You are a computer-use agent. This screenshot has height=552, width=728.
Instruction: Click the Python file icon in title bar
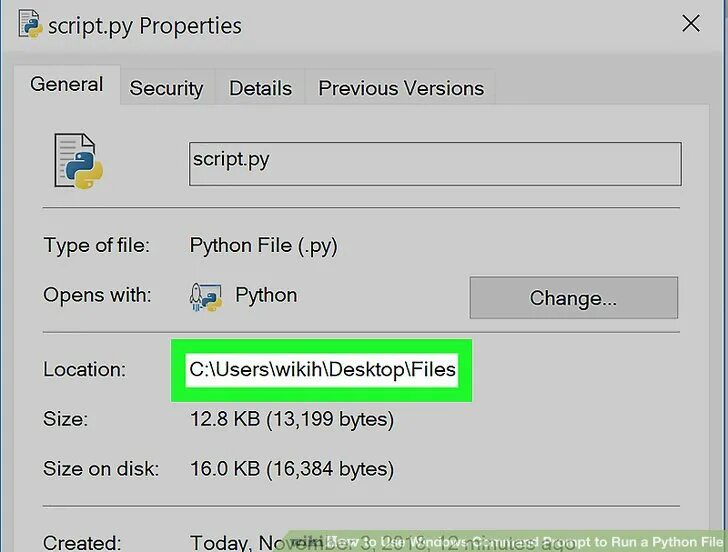[x=30, y=24]
